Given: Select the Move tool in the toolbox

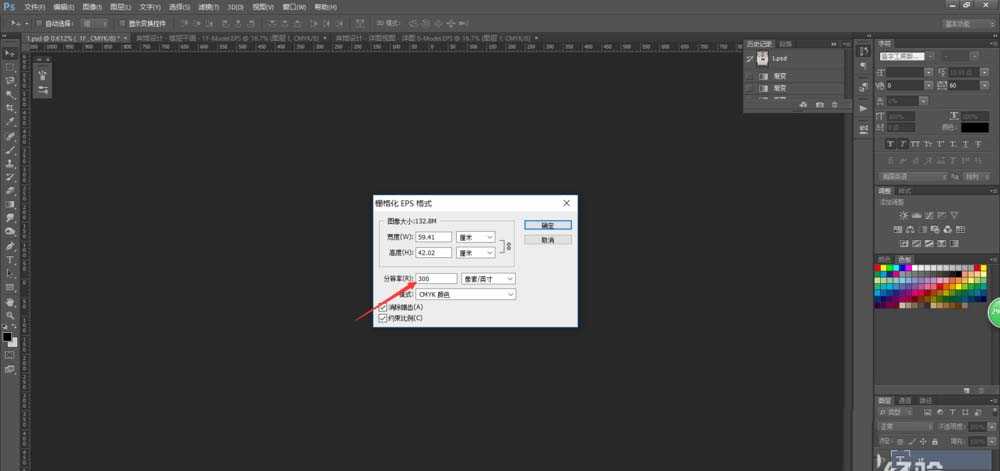Looking at the screenshot, I should [10, 53].
